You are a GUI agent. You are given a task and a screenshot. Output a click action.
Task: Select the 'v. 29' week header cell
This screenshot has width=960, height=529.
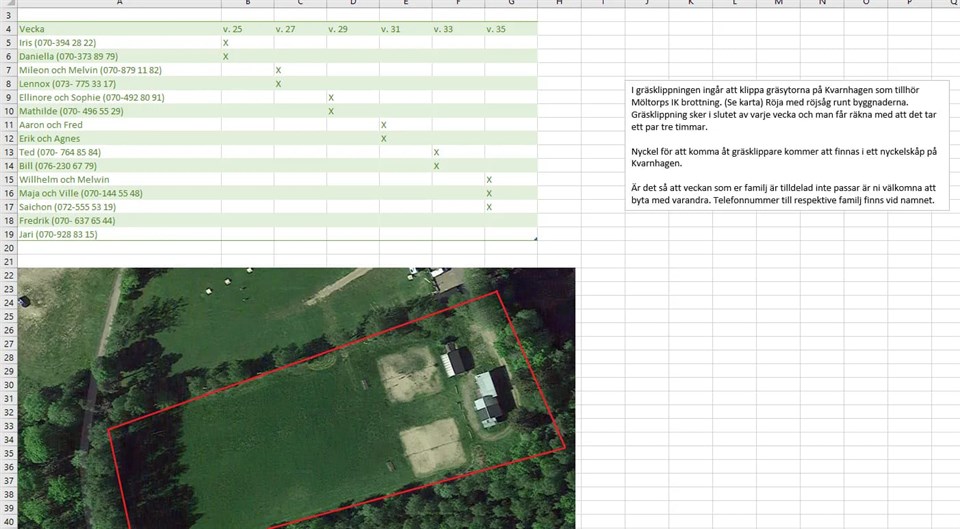coord(352,30)
